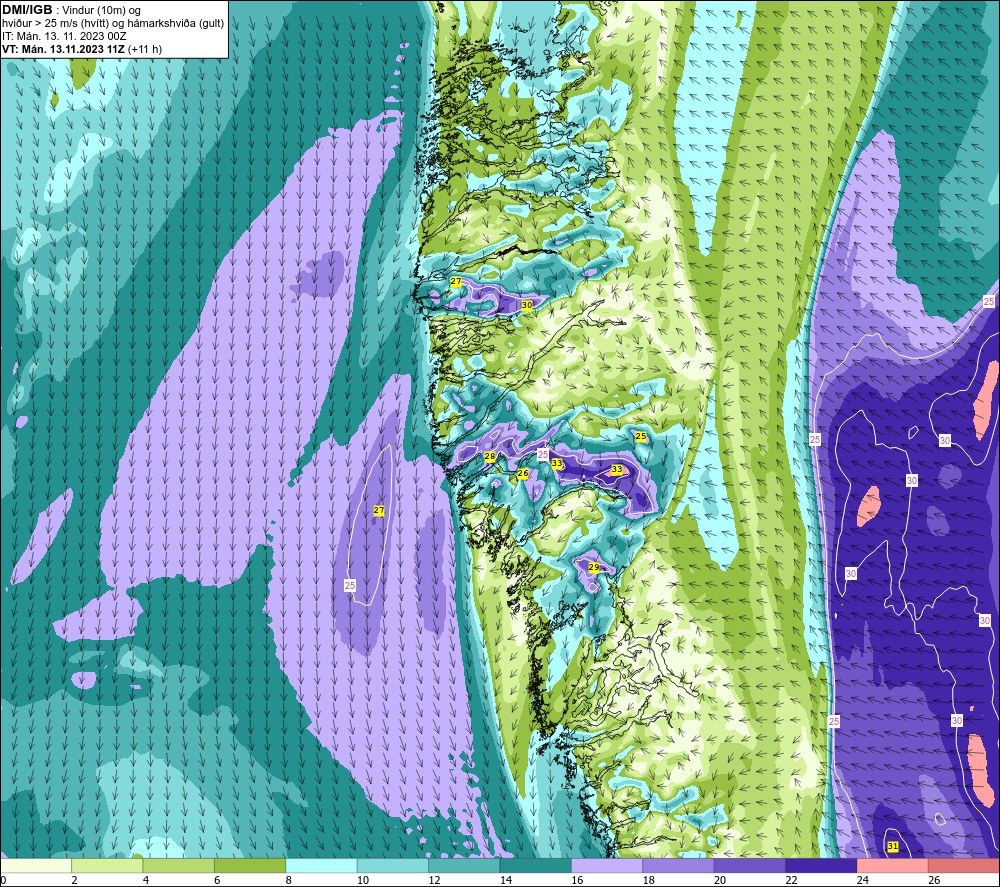This screenshot has width=1000, height=887.
Task: Click the 0–2 m/s pale yellow legend swatch
Action: [36, 865]
